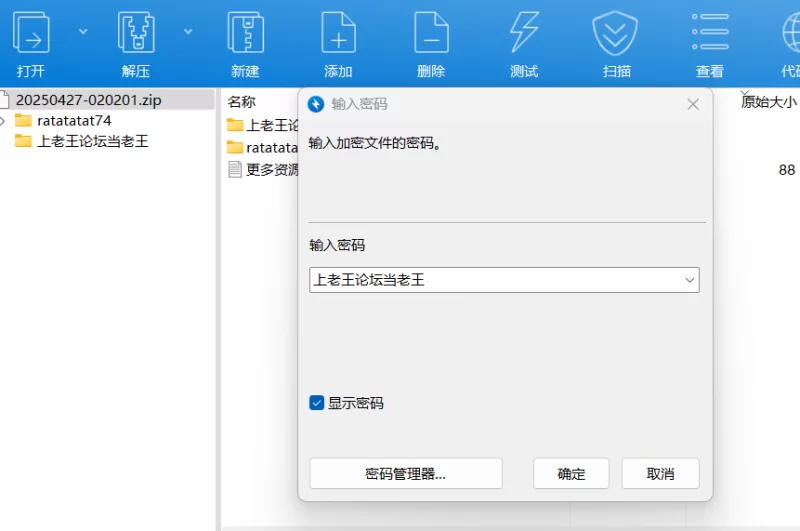Select the ratatata folder row in file list
Viewport: 800px width, 531px height.
point(262,147)
